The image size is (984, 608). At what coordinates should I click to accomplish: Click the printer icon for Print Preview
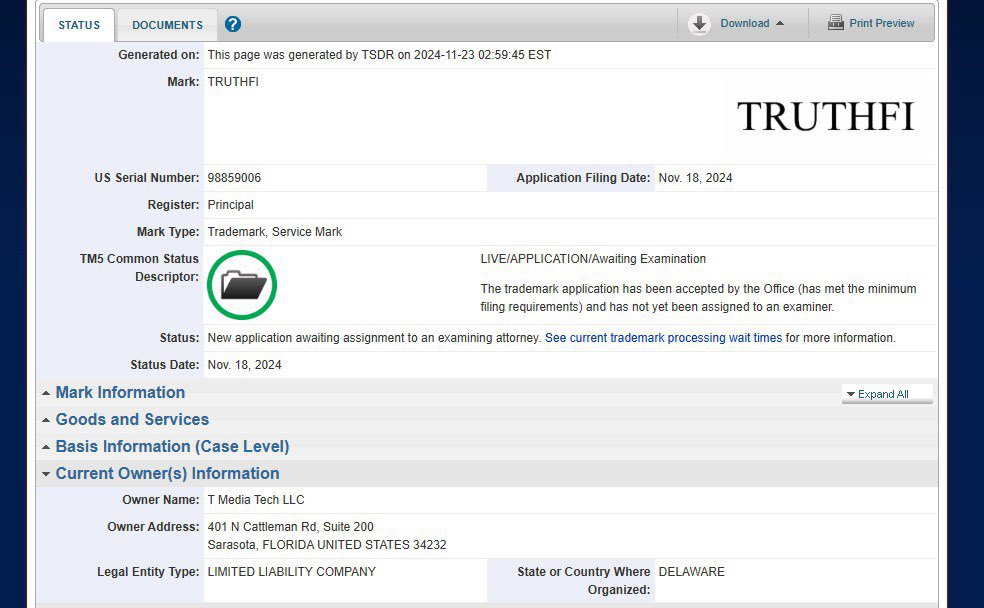[x=835, y=23]
